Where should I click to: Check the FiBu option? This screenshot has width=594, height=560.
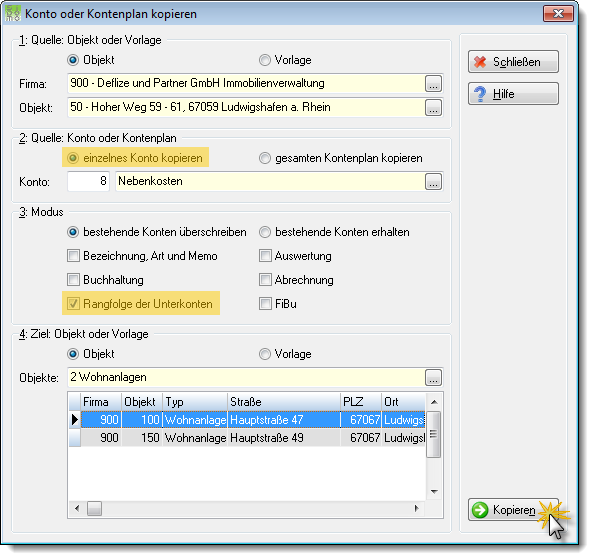click(x=265, y=303)
